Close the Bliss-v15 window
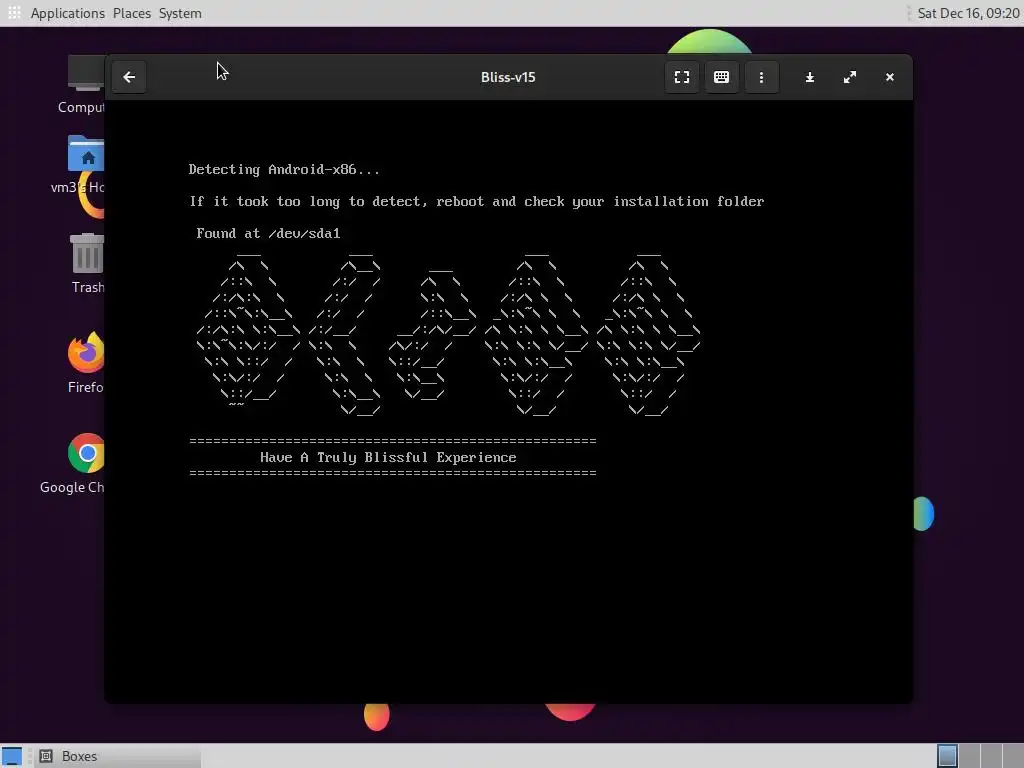1024x768 pixels. point(889,77)
